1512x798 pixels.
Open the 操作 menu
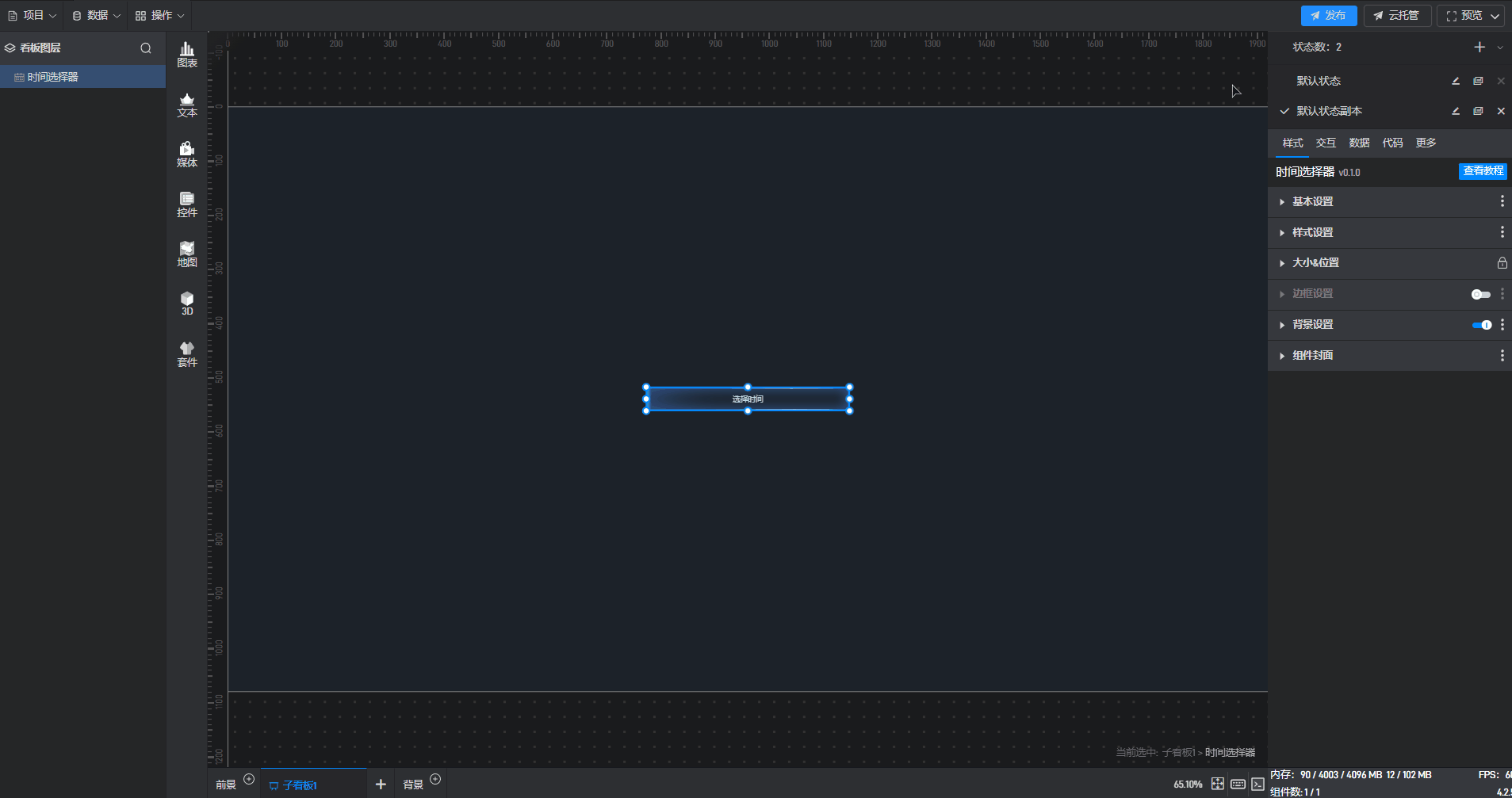coord(159,15)
